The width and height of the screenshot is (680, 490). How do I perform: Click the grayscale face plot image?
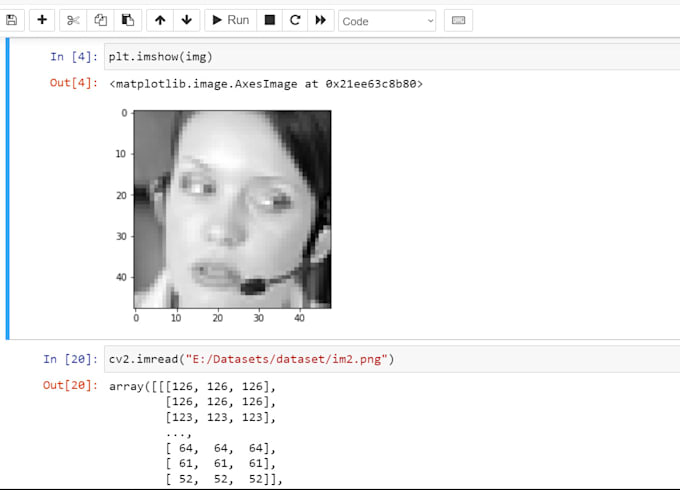[232, 209]
